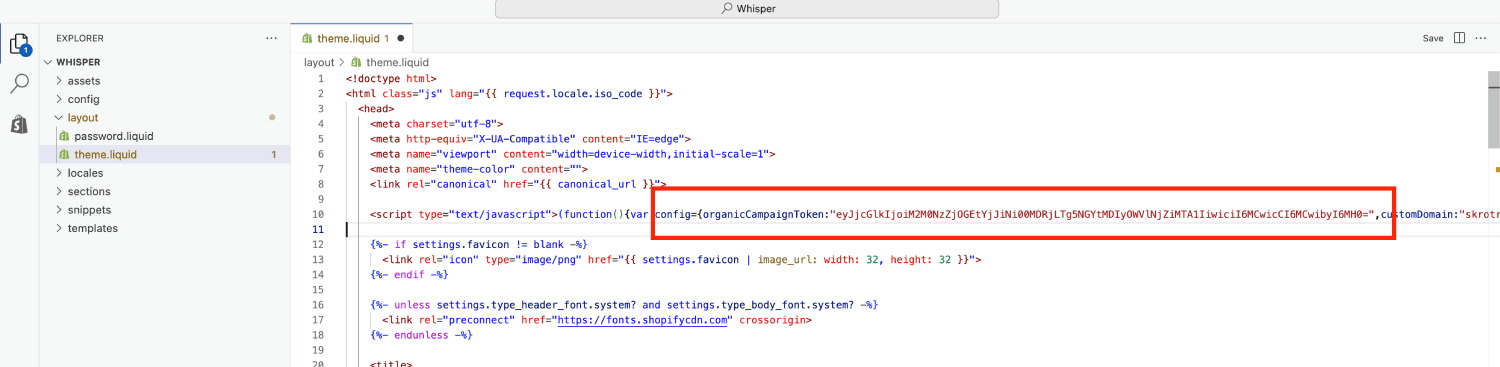Image resolution: width=1500 pixels, height=367 pixels.
Task: Switch to the theme.liquid editor tab
Action: coord(352,38)
